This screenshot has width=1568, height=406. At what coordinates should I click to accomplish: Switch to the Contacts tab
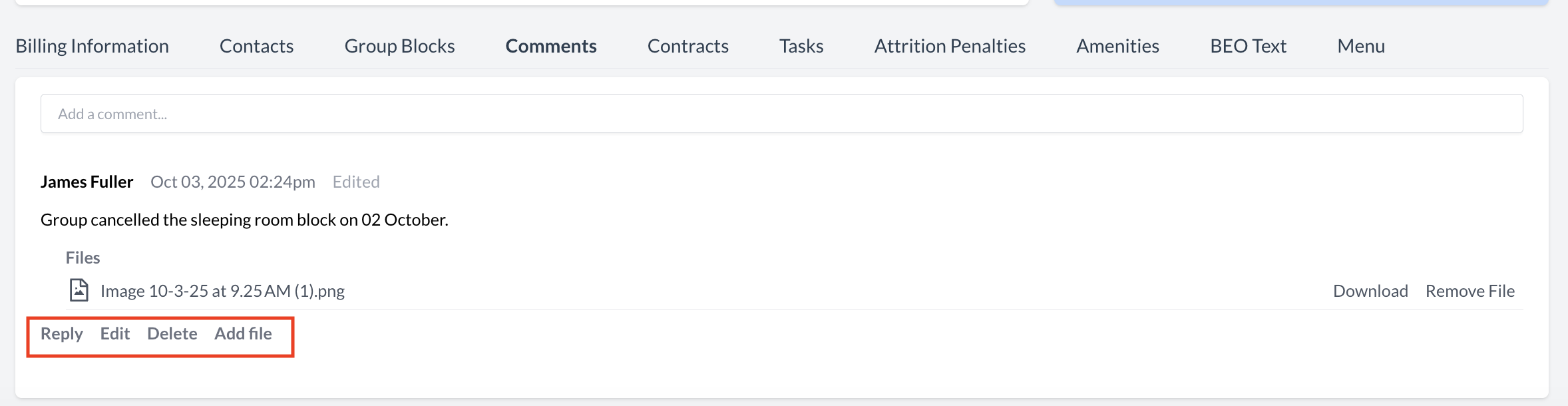[x=256, y=46]
